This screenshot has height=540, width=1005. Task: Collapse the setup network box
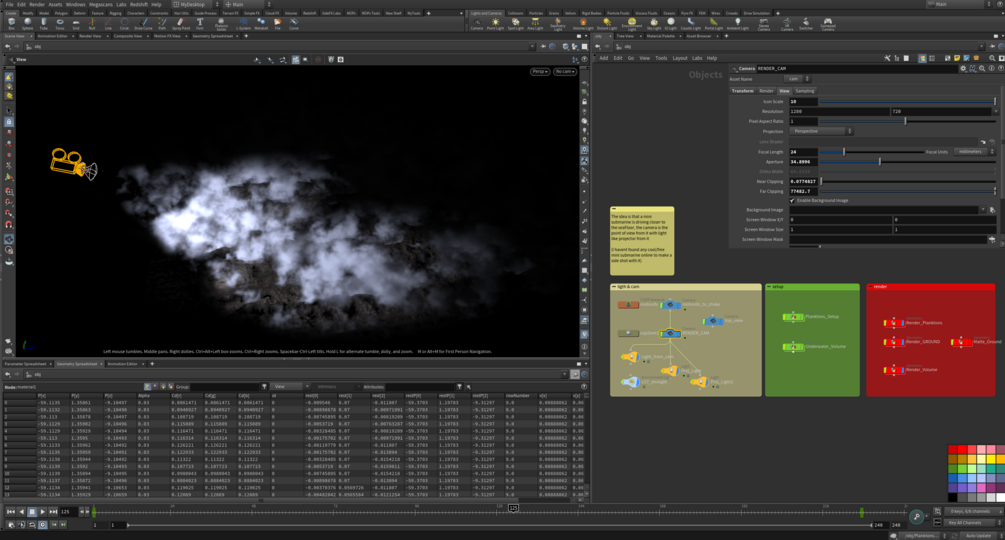pyautogui.click(x=768, y=286)
